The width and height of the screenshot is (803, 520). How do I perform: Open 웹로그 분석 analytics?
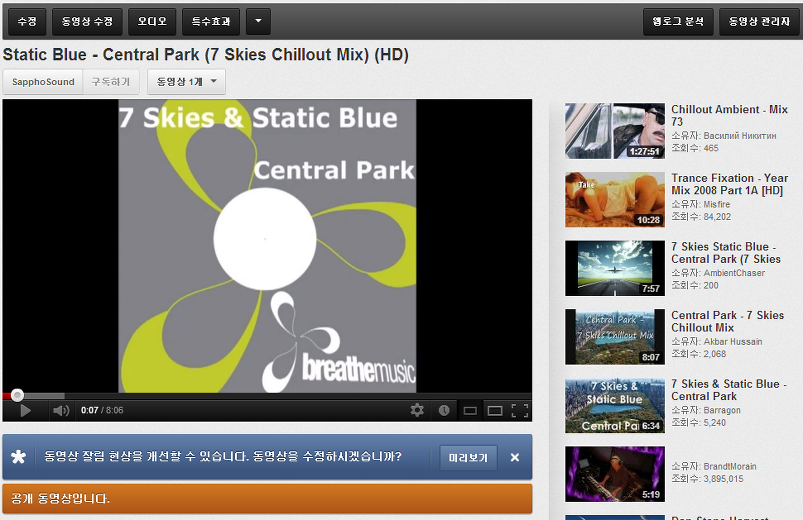678,22
